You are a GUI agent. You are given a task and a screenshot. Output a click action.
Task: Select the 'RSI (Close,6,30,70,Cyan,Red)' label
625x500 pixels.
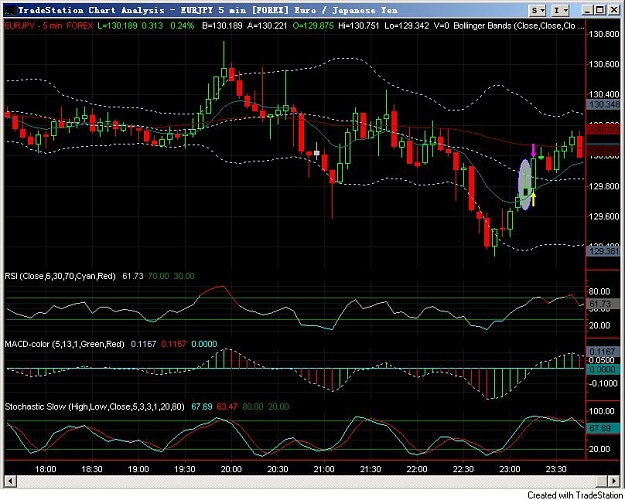click(x=60, y=276)
